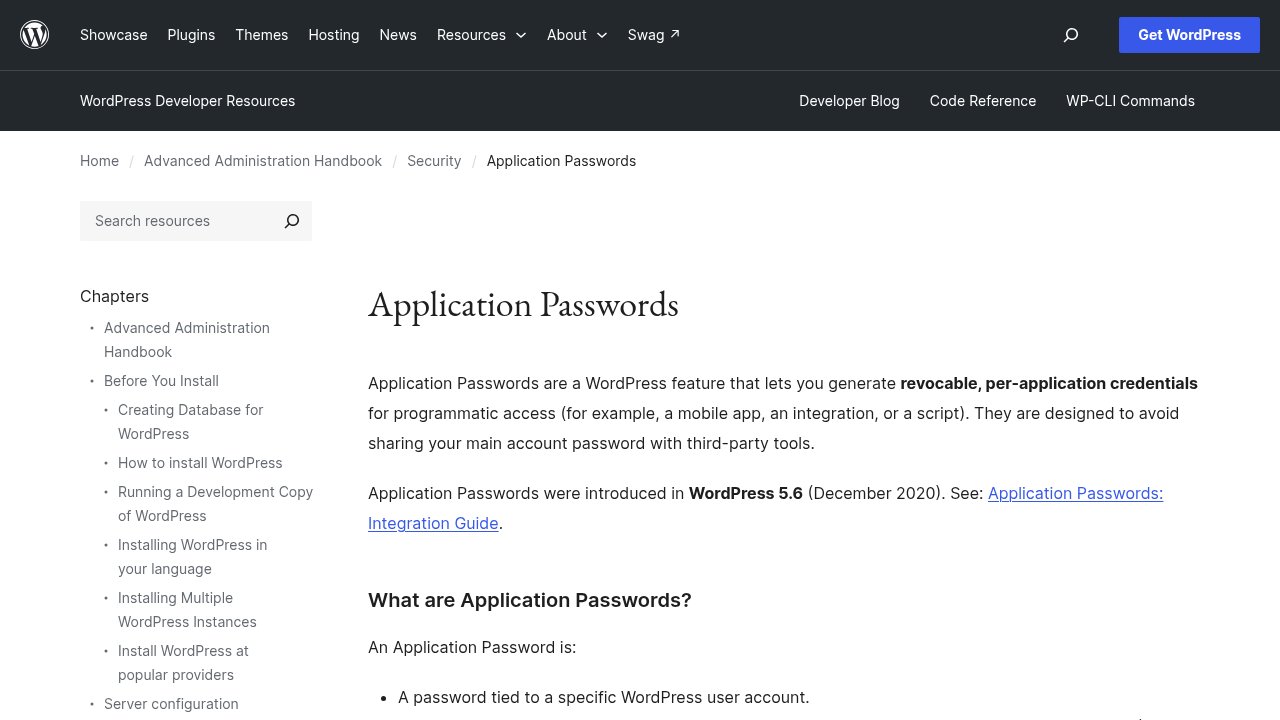The image size is (1280, 720).
Task: Expand the About dropdown menu
Action: [577, 35]
